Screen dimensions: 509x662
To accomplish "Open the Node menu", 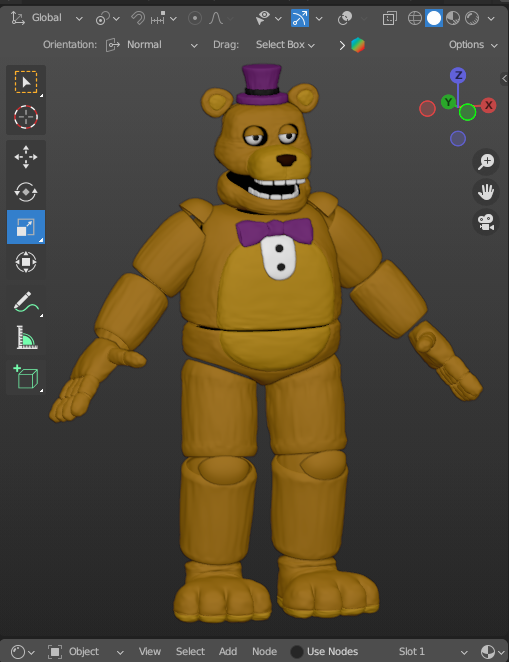I will click(x=265, y=652).
